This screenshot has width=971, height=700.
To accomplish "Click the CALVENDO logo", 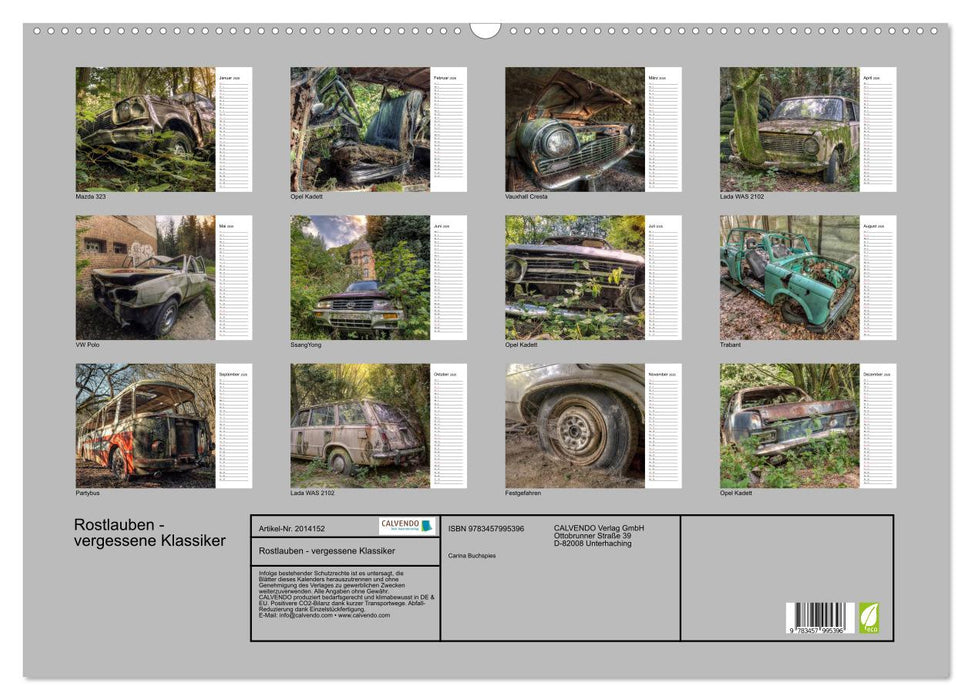I will (x=407, y=526).
